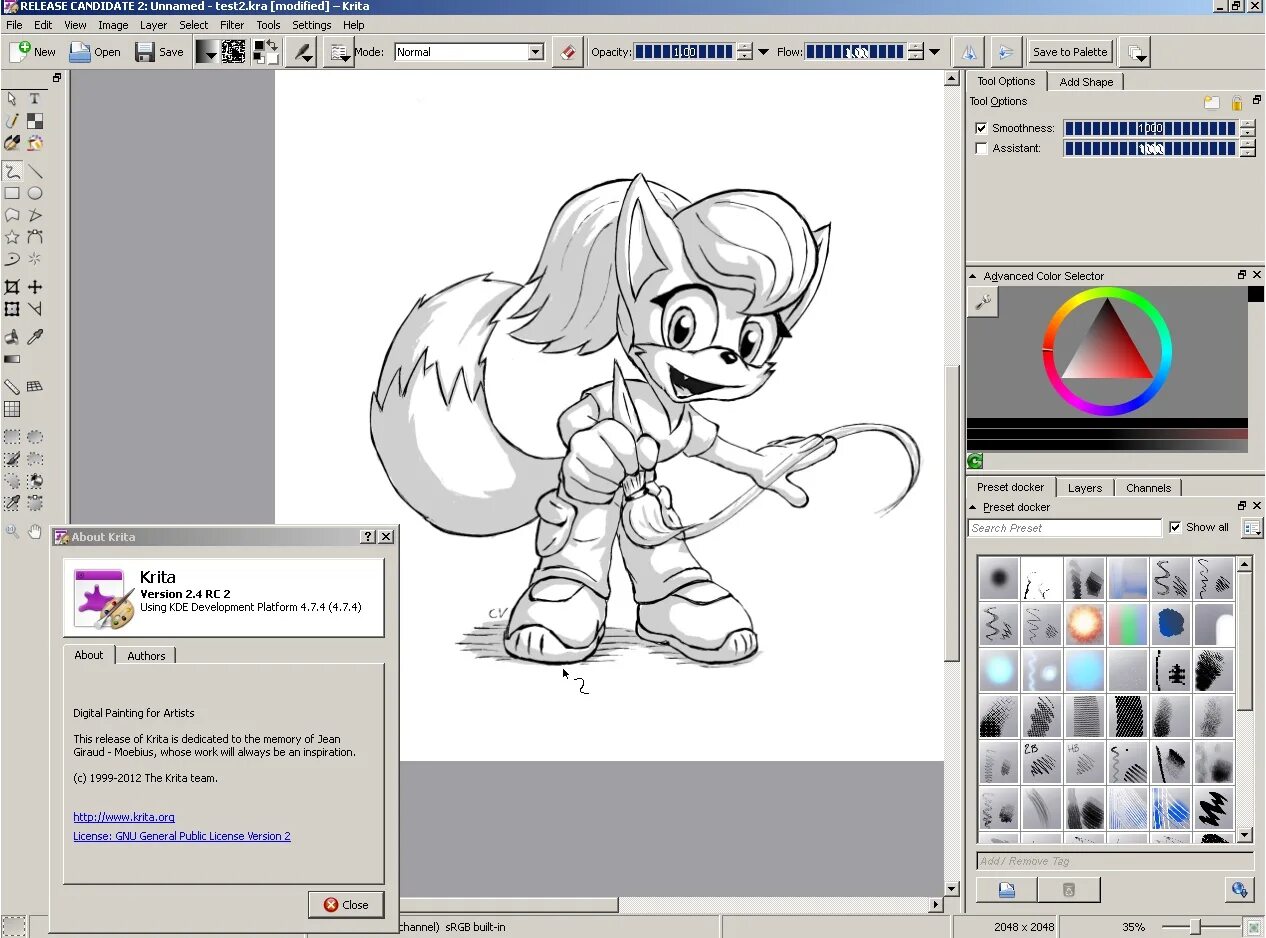Screen dimensions: 1266x938
Task: Close the About Krita dialog
Action: click(x=346, y=905)
